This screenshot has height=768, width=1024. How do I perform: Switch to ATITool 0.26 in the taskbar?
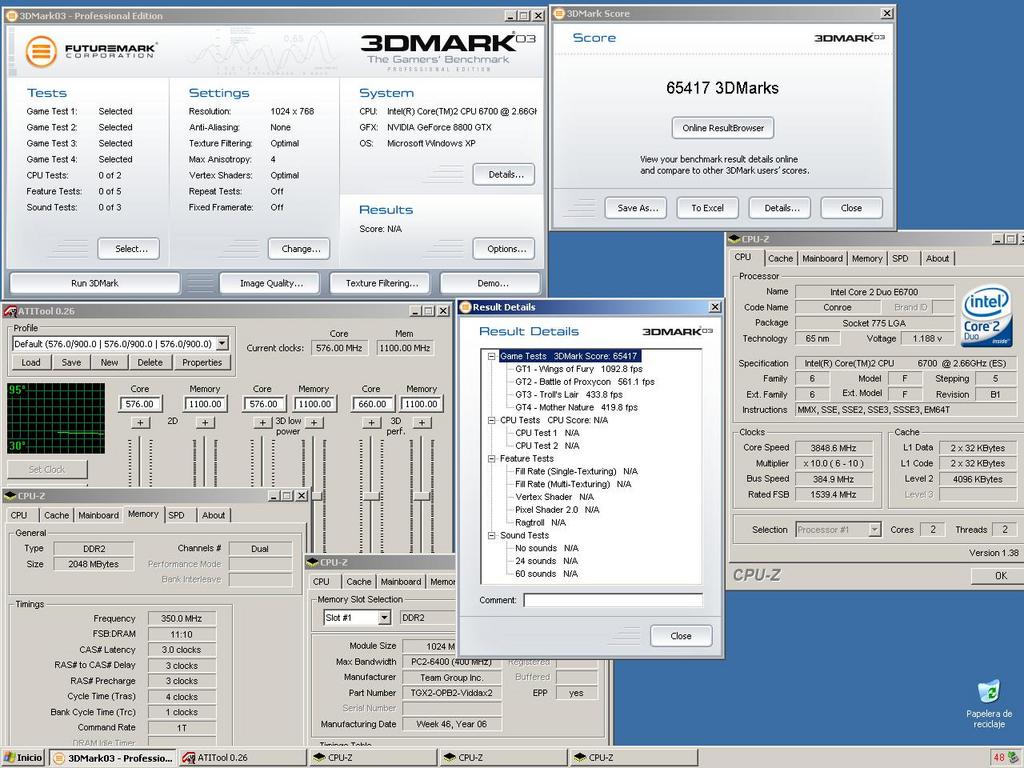pyautogui.click(x=243, y=758)
